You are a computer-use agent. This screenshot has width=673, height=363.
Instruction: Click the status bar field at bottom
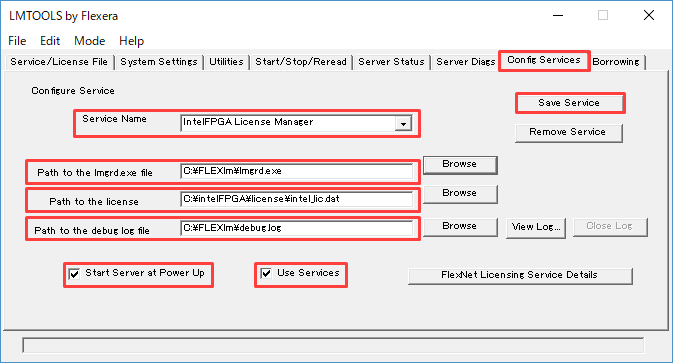[x=333, y=345]
